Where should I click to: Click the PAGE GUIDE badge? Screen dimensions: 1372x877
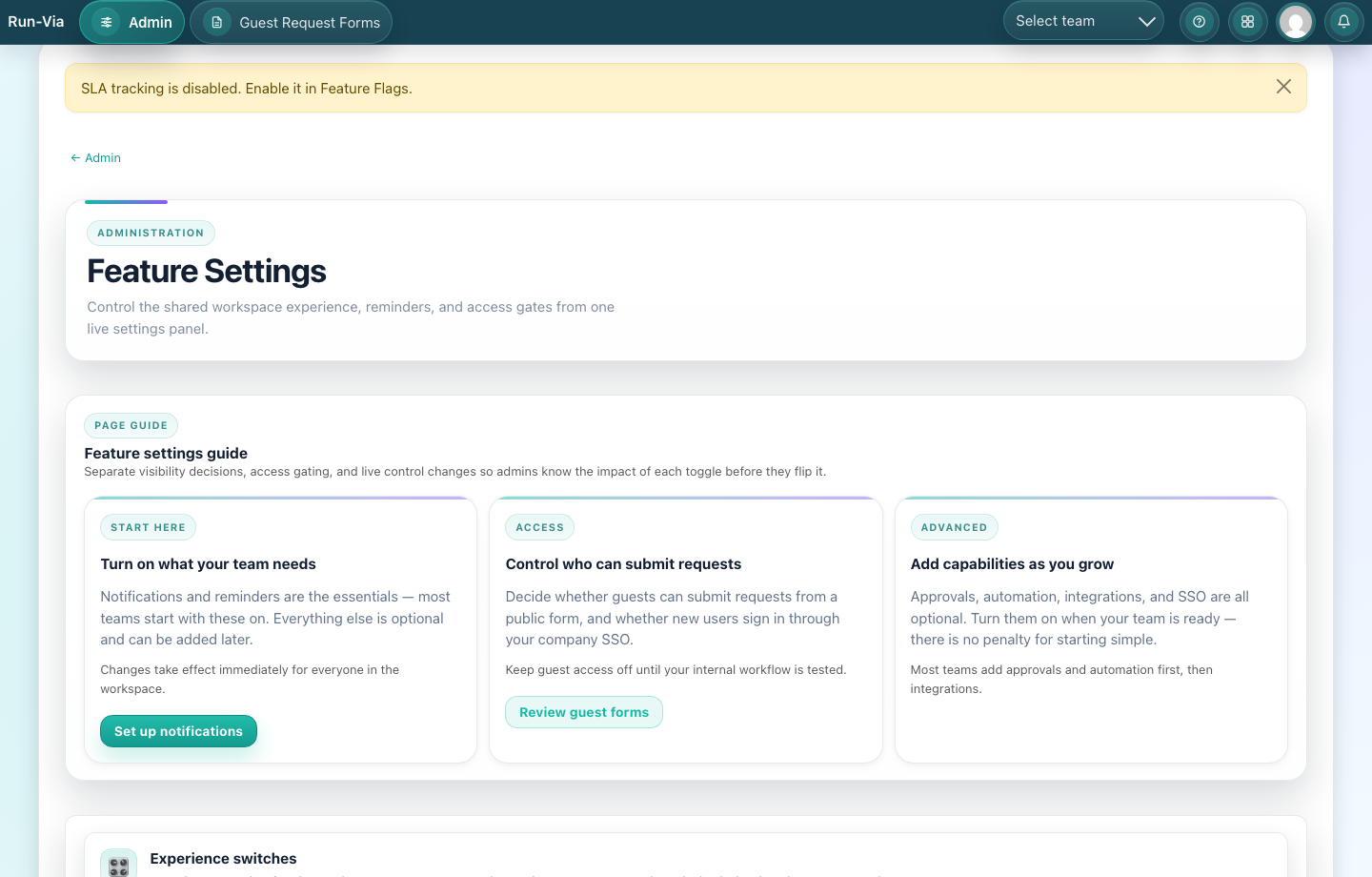(x=131, y=425)
